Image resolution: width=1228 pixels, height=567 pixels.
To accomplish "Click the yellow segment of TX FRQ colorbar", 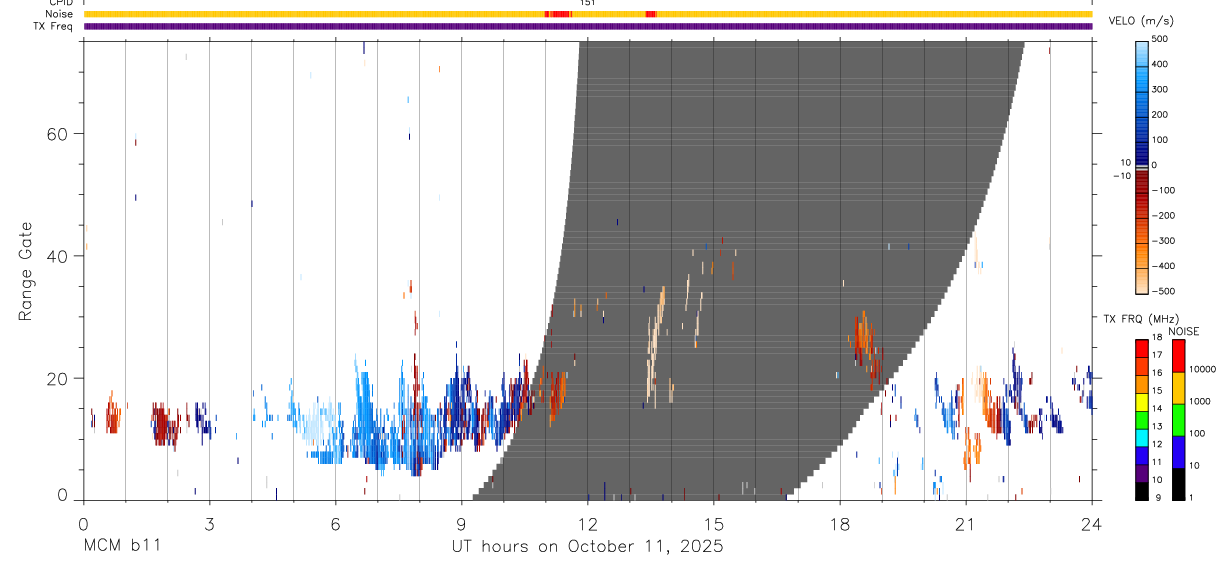I will [x=1142, y=401].
